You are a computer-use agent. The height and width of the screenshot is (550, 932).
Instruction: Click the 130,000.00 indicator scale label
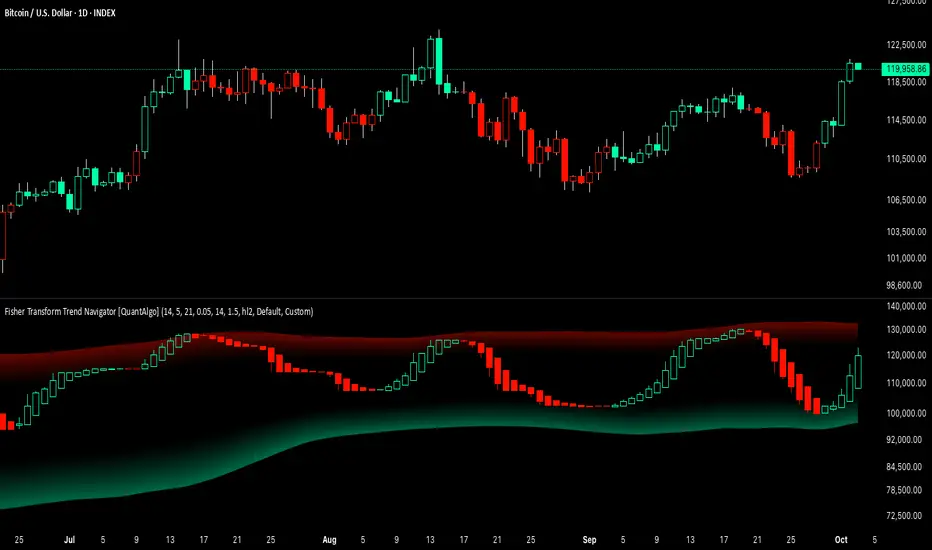(906, 329)
